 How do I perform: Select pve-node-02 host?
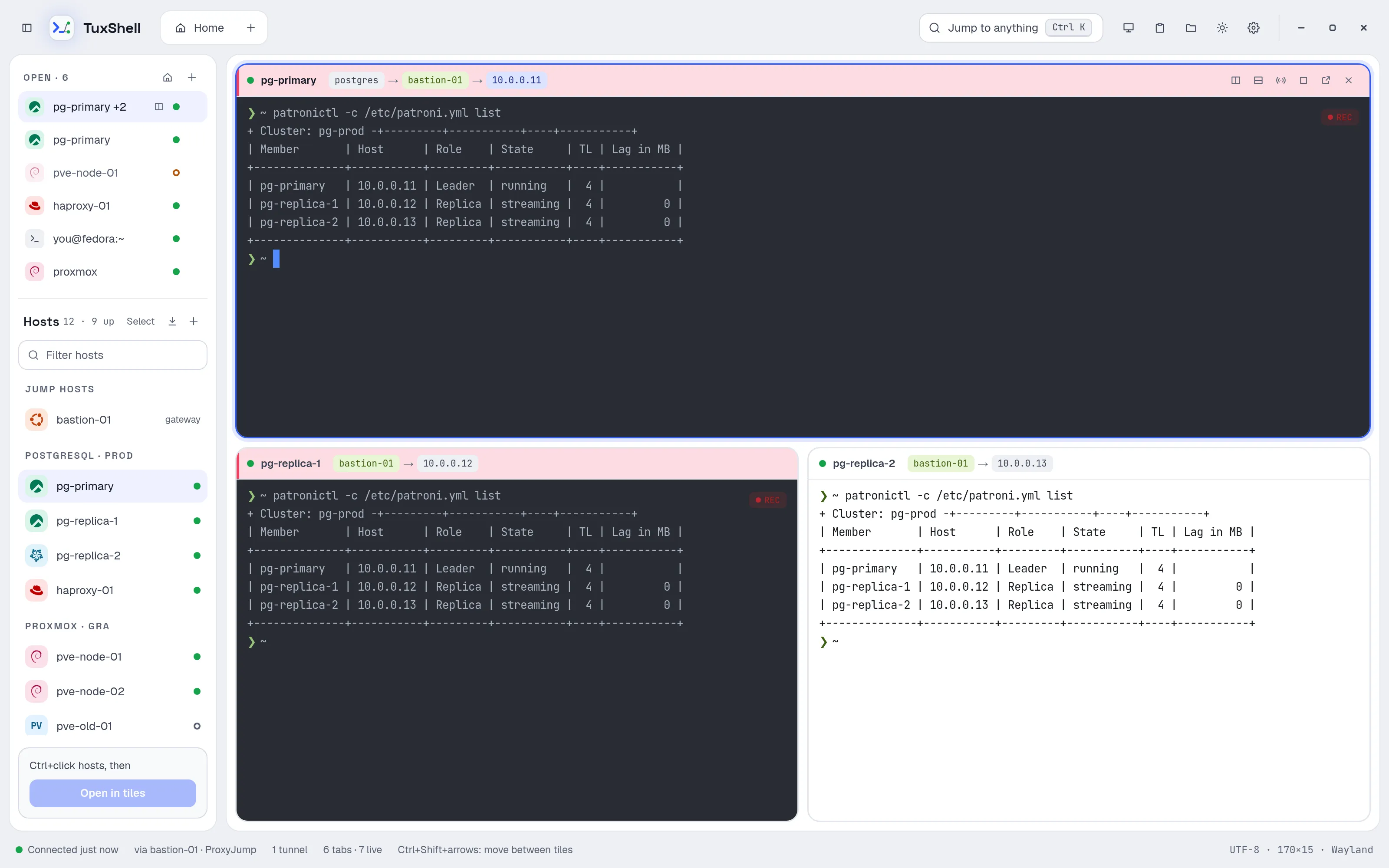(x=112, y=691)
